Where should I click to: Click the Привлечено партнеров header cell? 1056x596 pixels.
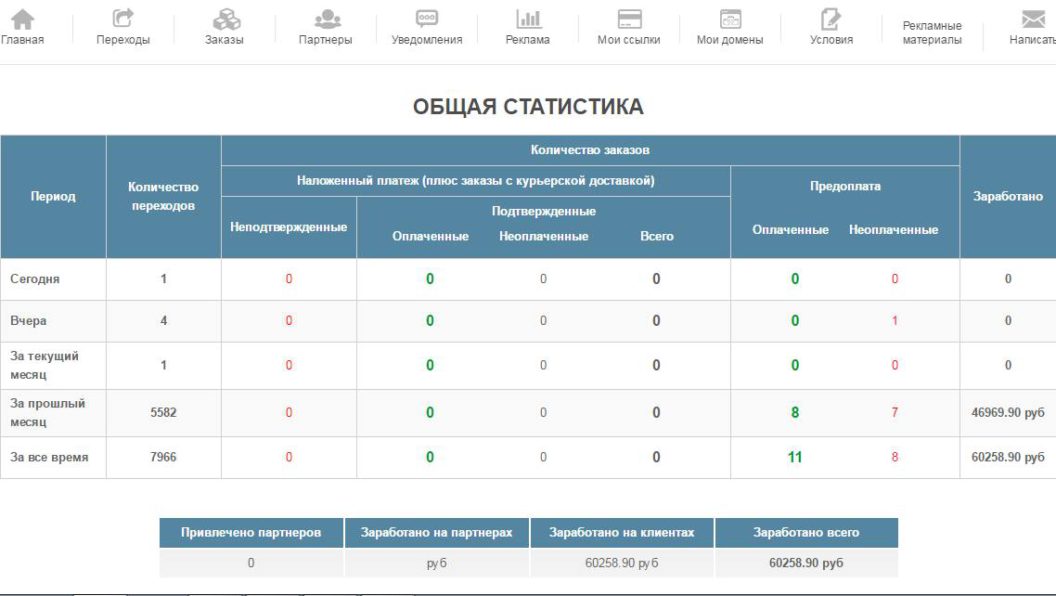click(x=251, y=533)
